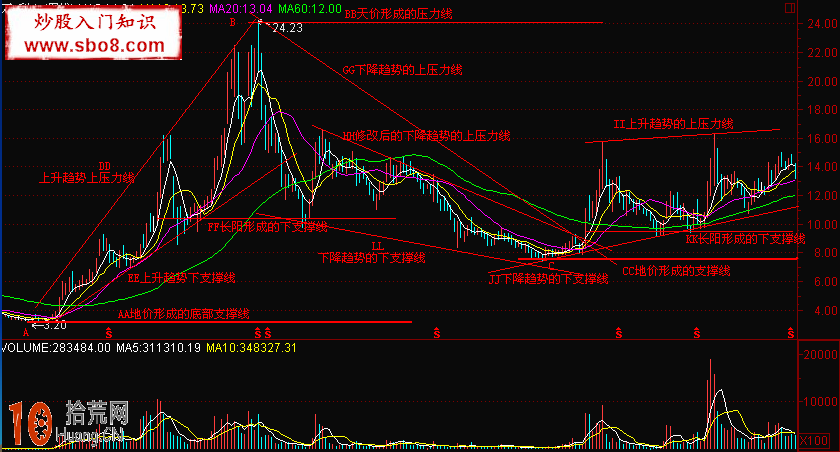The width and height of the screenshot is (840, 452).
Task: Click the FF长阳形成的下支撑线 annotation
Action: tap(267, 227)
